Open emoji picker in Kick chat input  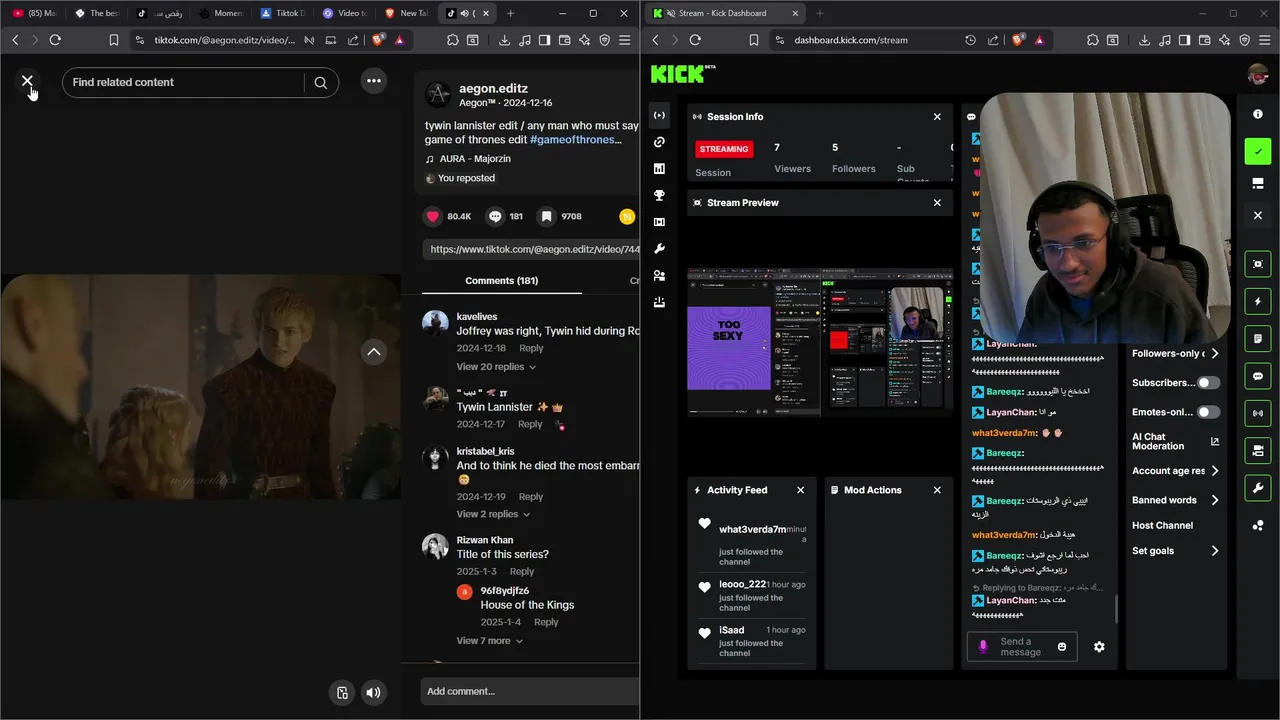click(x=1062, y=647)
